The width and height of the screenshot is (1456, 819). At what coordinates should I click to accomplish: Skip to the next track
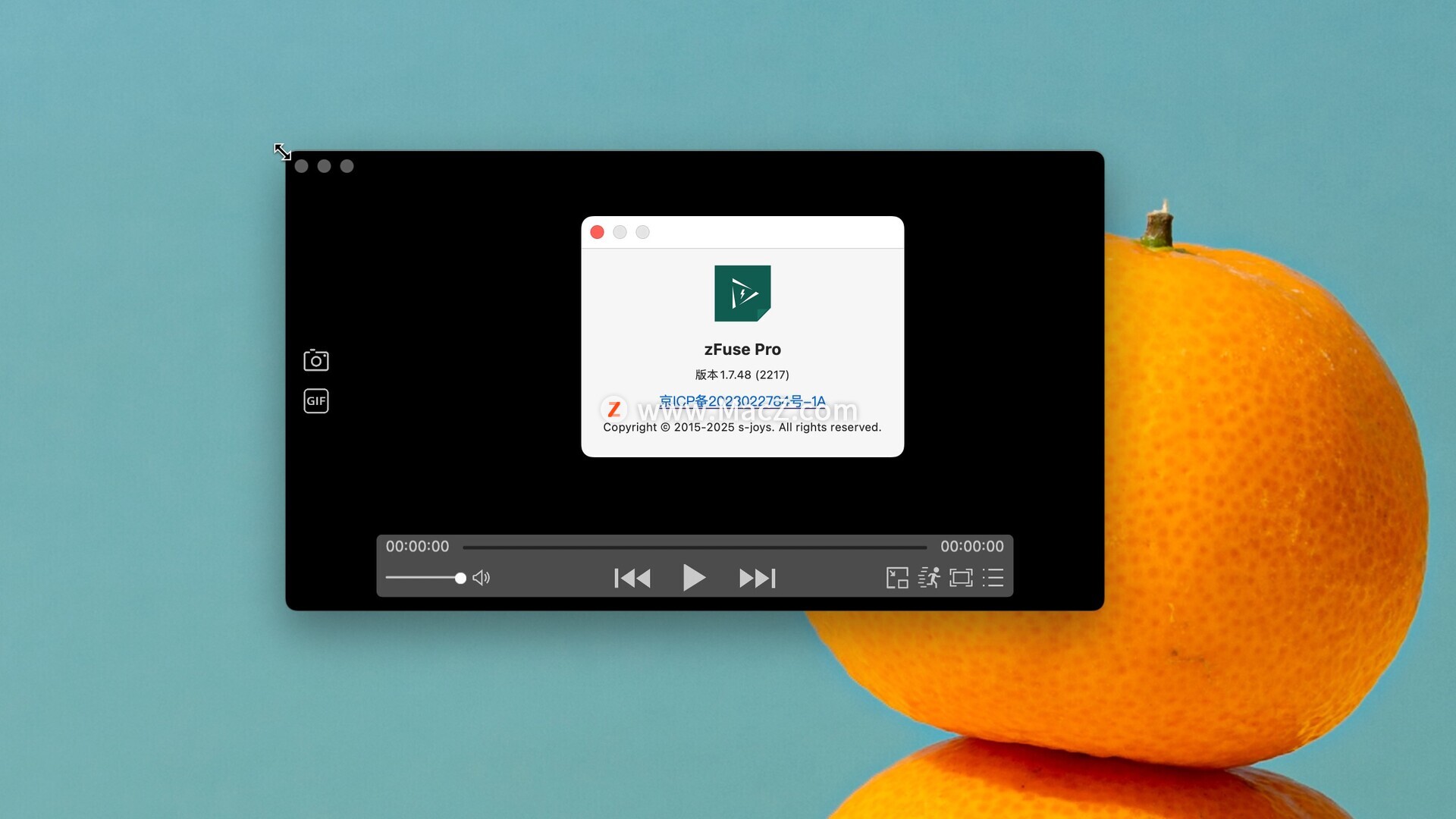[x=757, y=578]
